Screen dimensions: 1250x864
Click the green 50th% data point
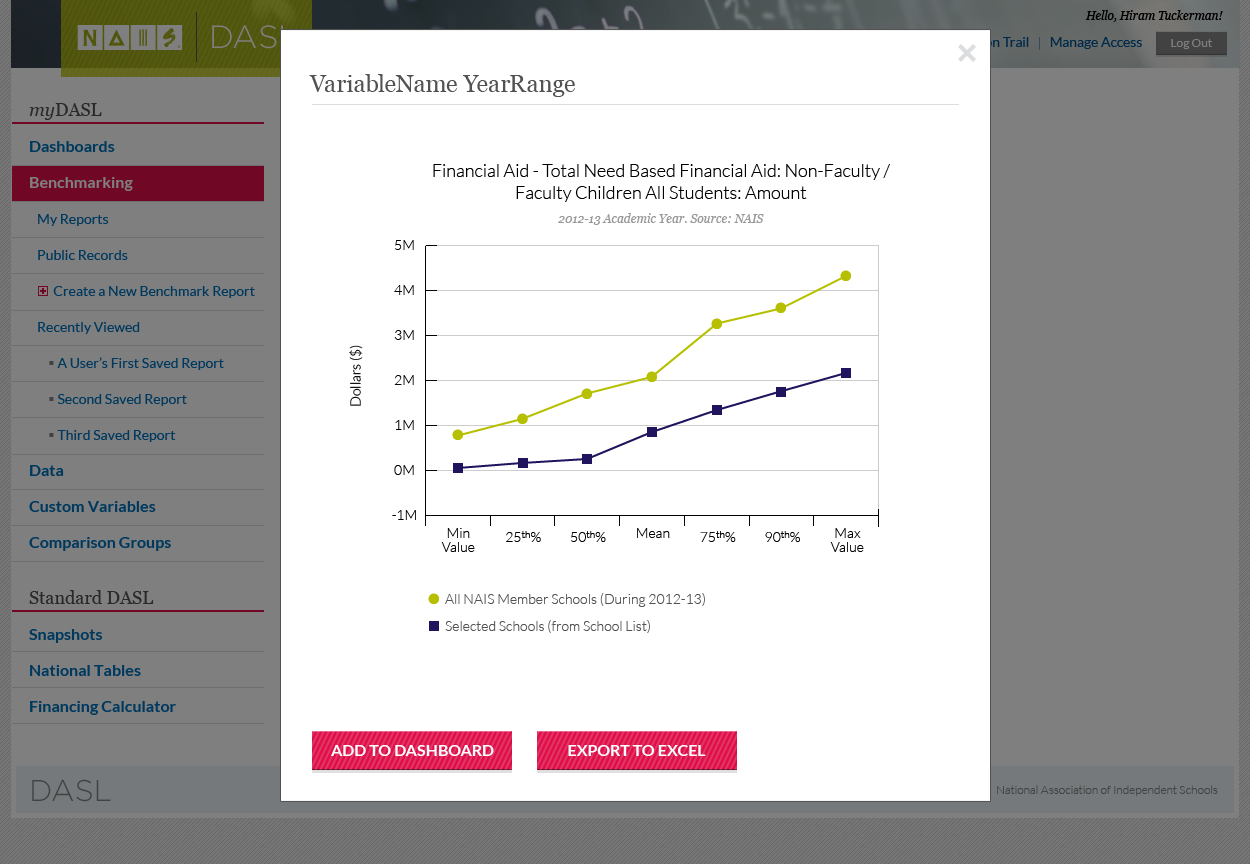click(587, 394)
